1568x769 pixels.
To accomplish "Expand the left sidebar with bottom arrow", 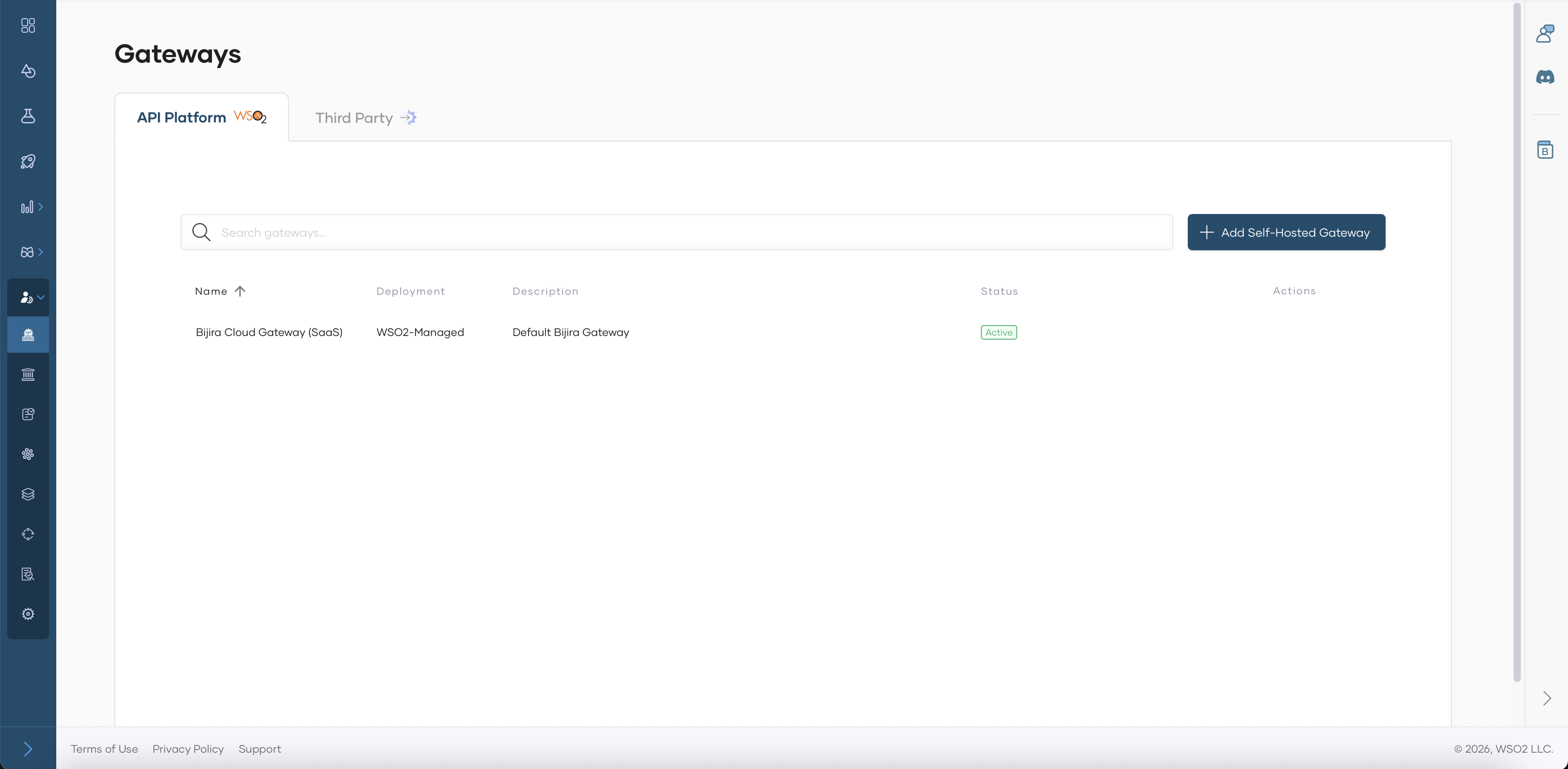I will click(x=28, y=748).
